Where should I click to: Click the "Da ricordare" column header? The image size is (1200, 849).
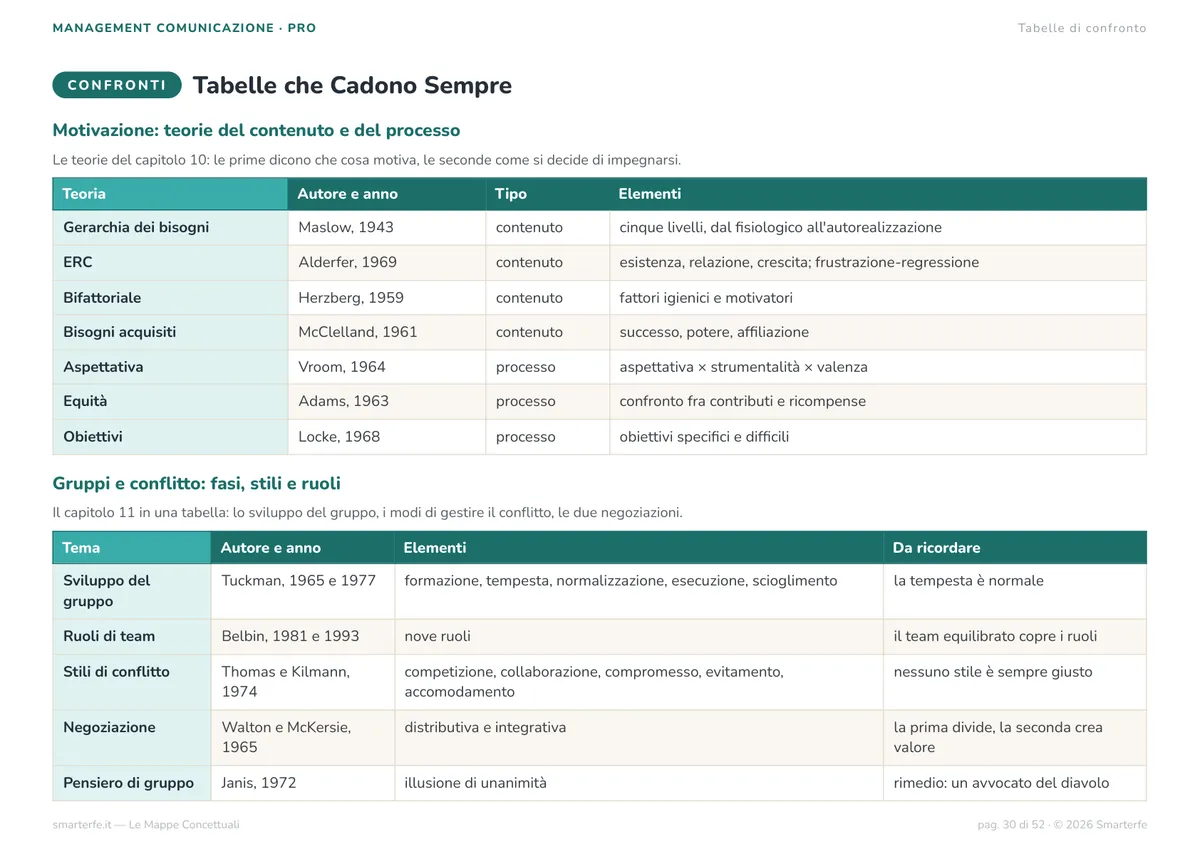click(x=1014, y=548)
